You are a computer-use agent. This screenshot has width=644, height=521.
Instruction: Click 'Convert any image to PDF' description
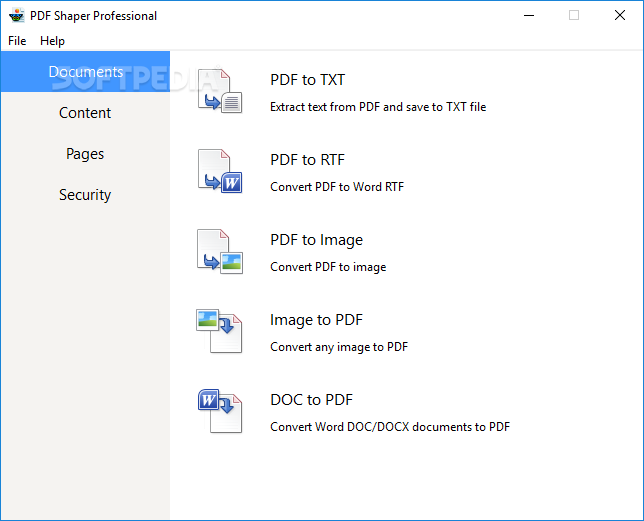339,347
